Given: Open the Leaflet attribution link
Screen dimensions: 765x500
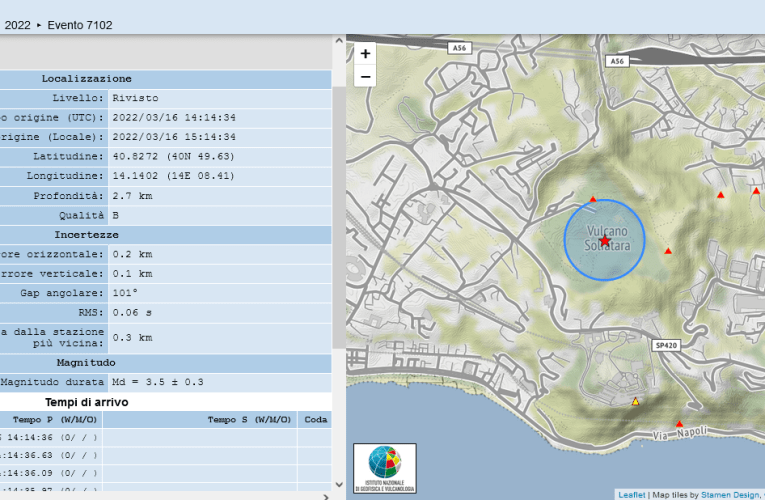Looking at the screenshot, I should click(631, 494).
